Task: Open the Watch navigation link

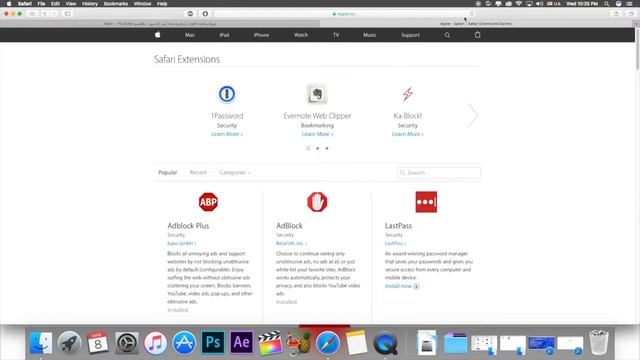Action: [x=301, y=35]
